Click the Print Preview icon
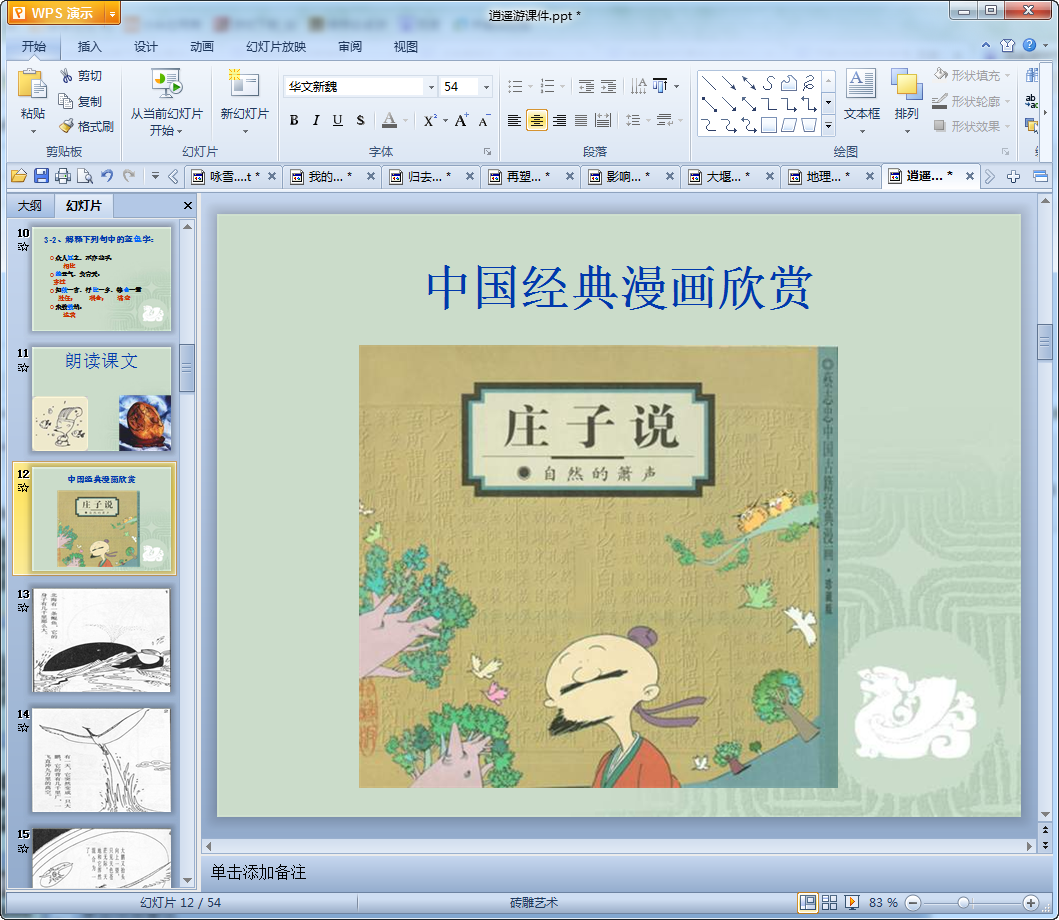 click(84, 176)
